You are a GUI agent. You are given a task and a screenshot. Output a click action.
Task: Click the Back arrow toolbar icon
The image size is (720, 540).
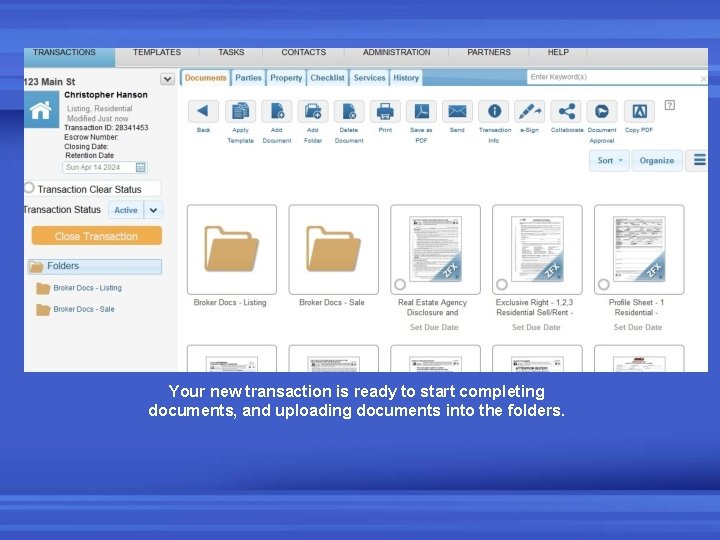[x=203, y=111]
